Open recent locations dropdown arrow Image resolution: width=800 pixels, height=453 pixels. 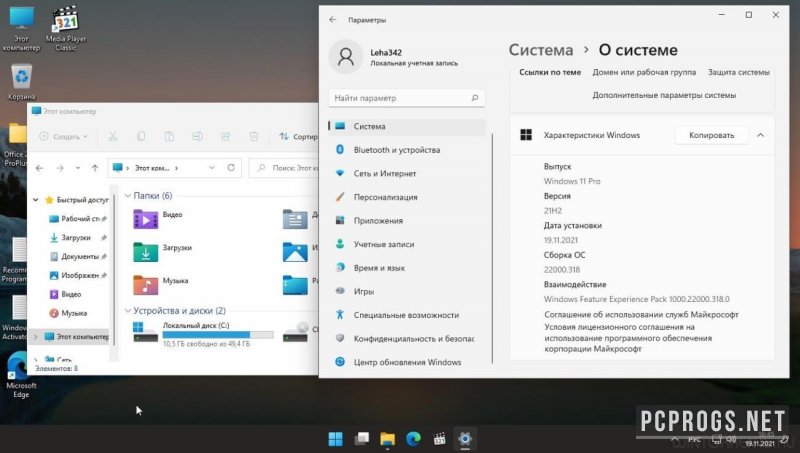coord(78,168)
